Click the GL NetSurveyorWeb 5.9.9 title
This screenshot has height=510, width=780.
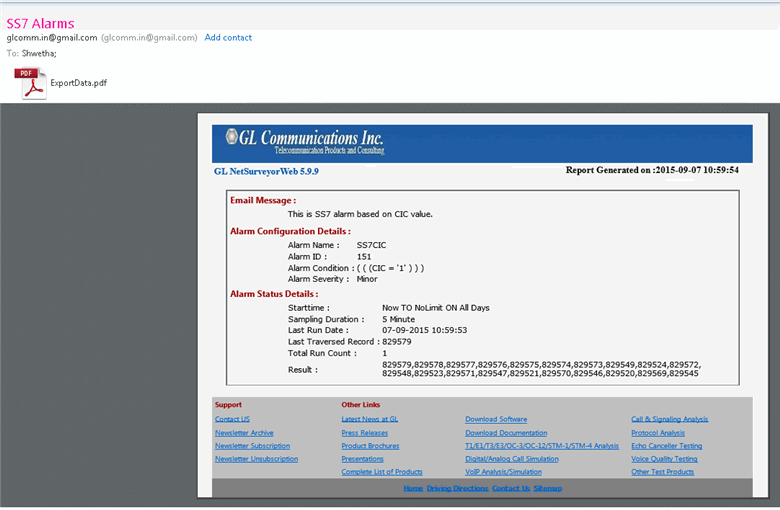(x=266, y=172)
